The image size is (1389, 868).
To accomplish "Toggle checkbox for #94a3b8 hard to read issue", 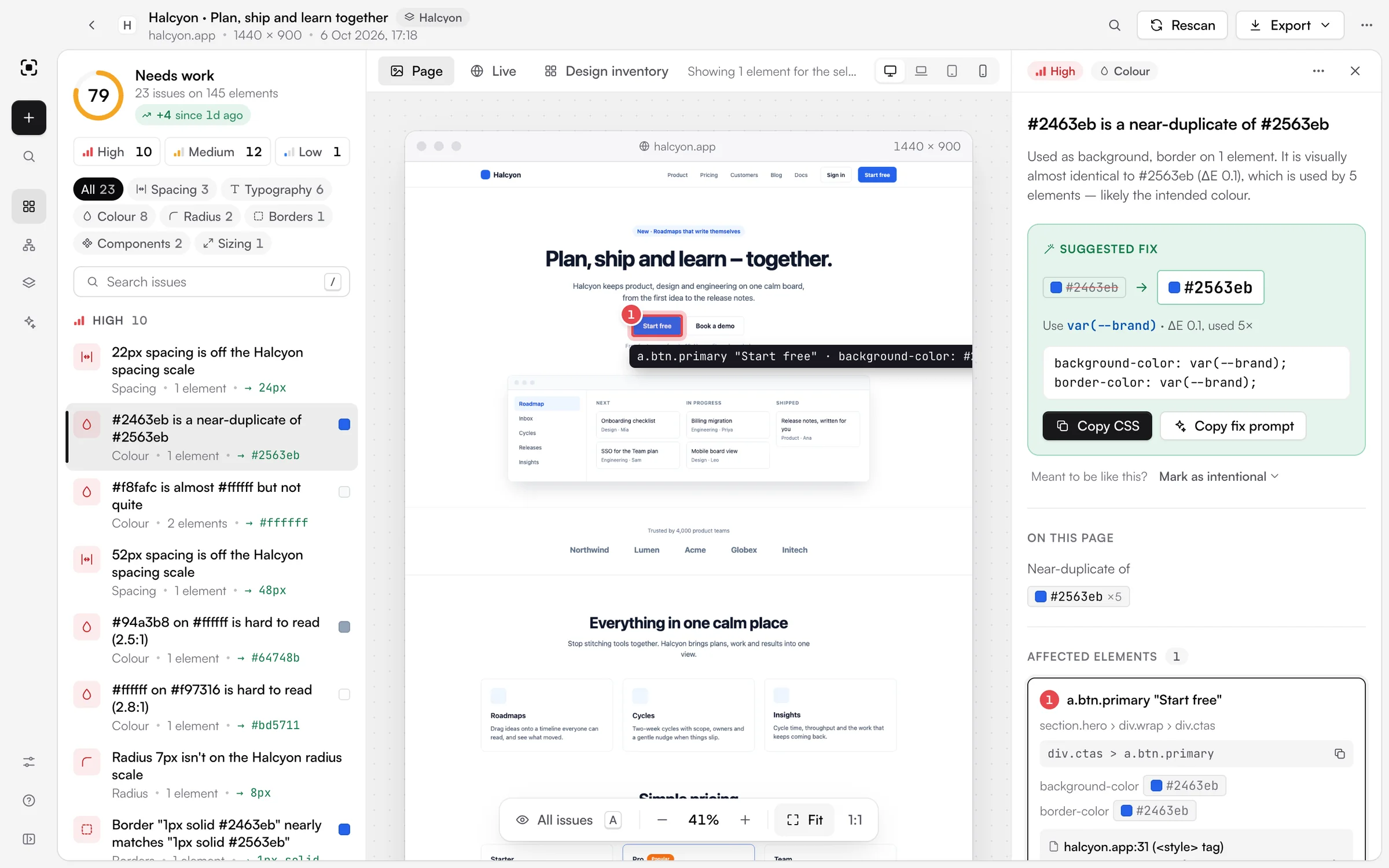I will click(344, 627).
